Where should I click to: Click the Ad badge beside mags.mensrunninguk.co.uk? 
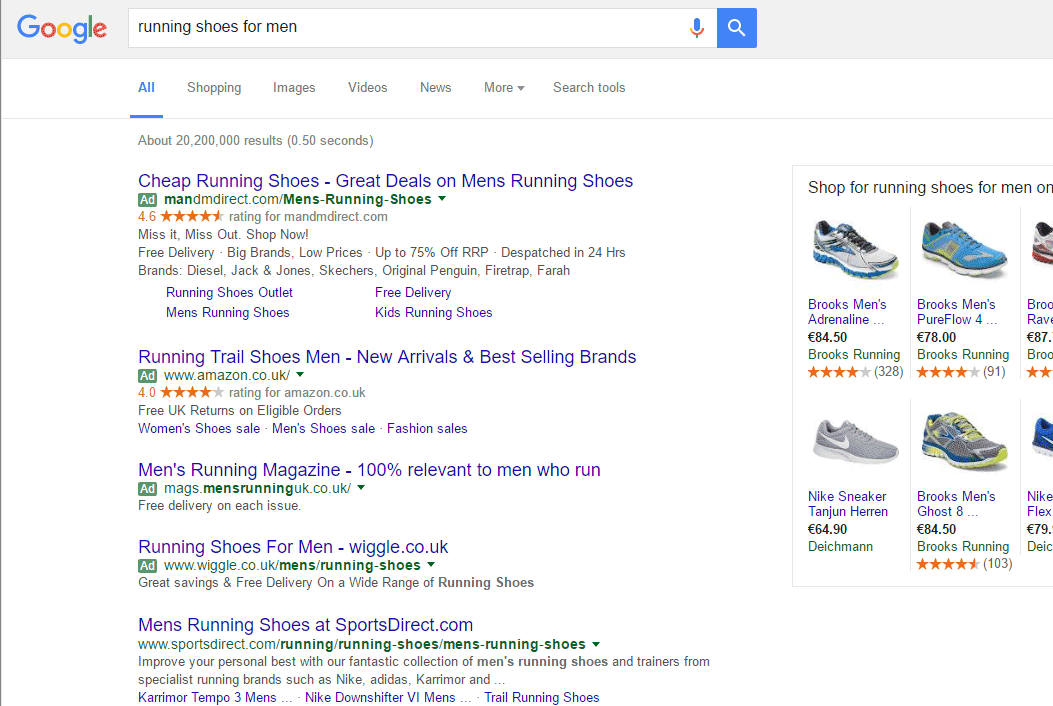pos(147,488)
